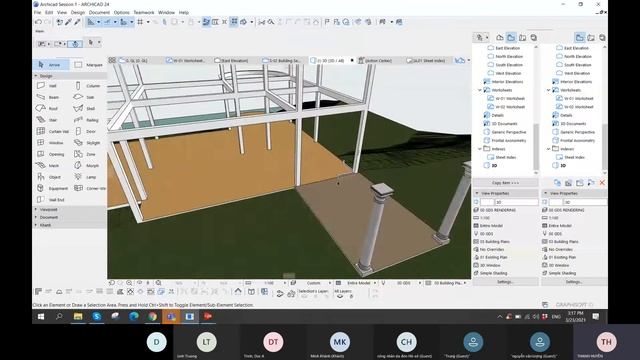Select the Morph tool
The image size is (640, 360).
coord(87,166)
